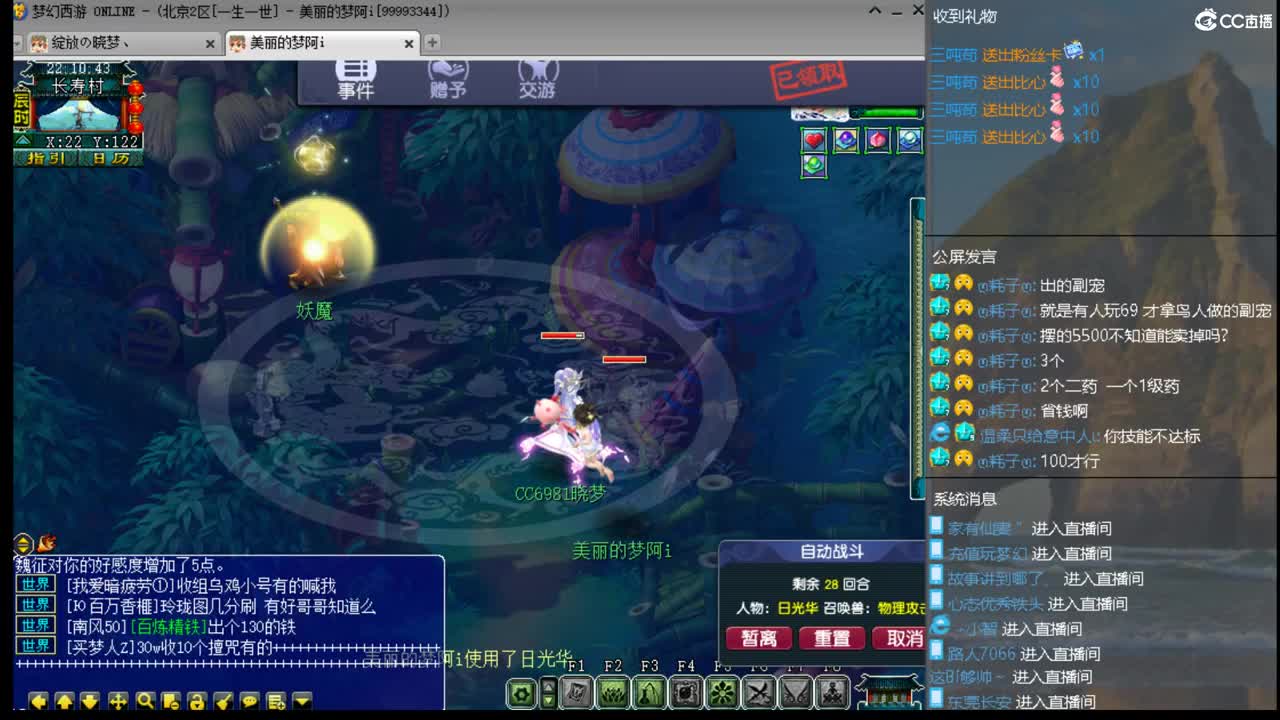
Task: Click the 自动战斗 panel title
Action: click(831, 552)
